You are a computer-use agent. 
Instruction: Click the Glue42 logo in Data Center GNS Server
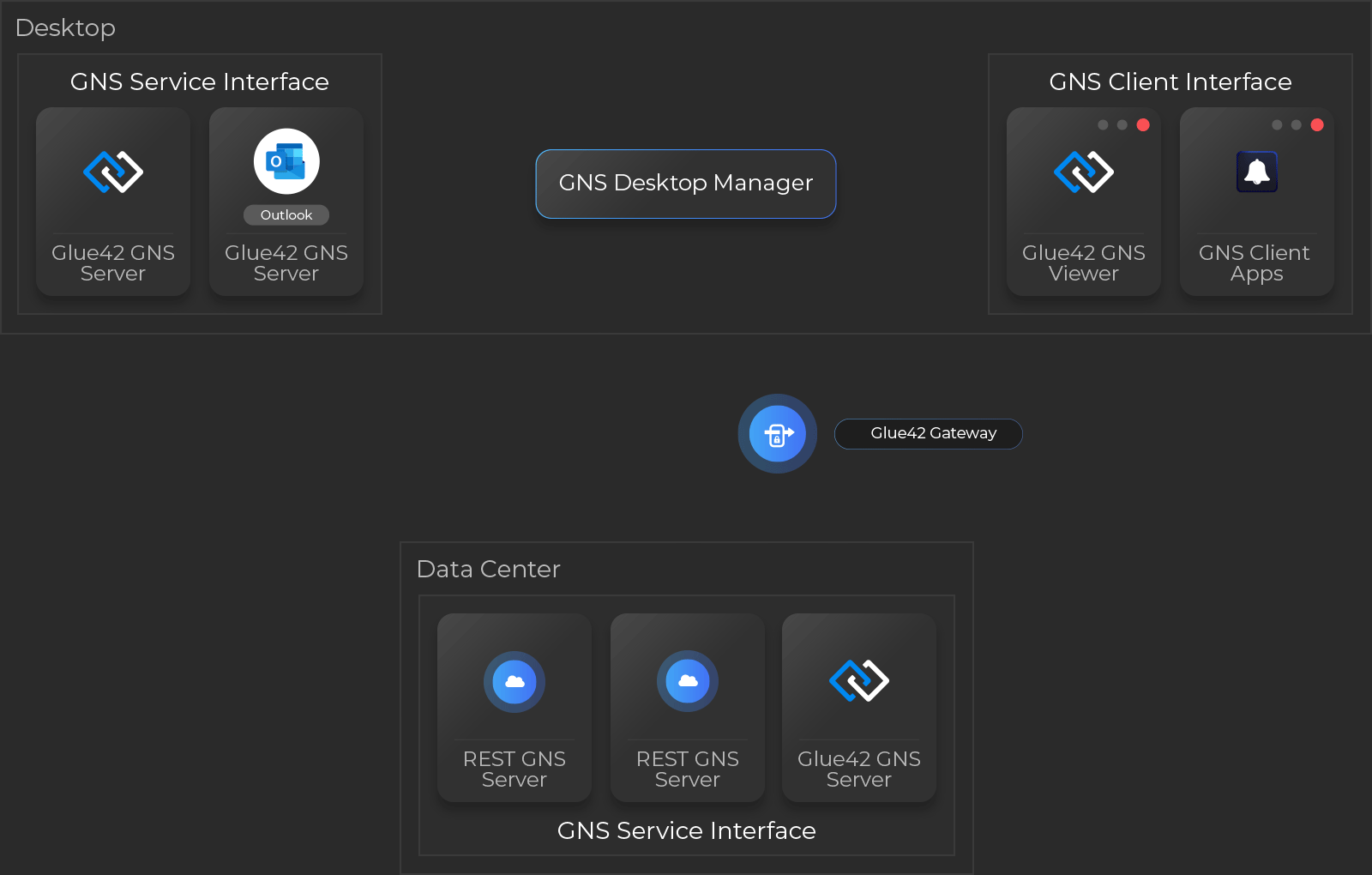click(859, 680)
